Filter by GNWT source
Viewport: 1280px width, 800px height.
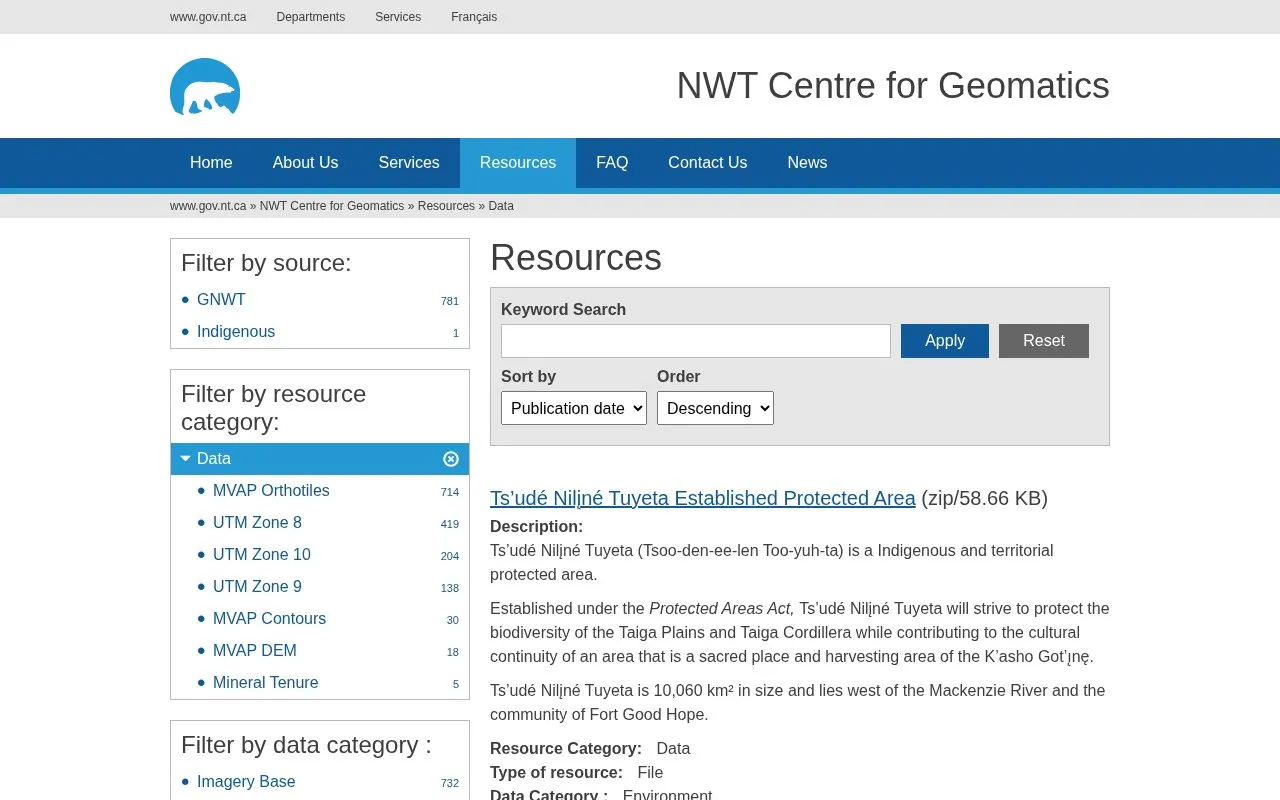coord(221,300)
